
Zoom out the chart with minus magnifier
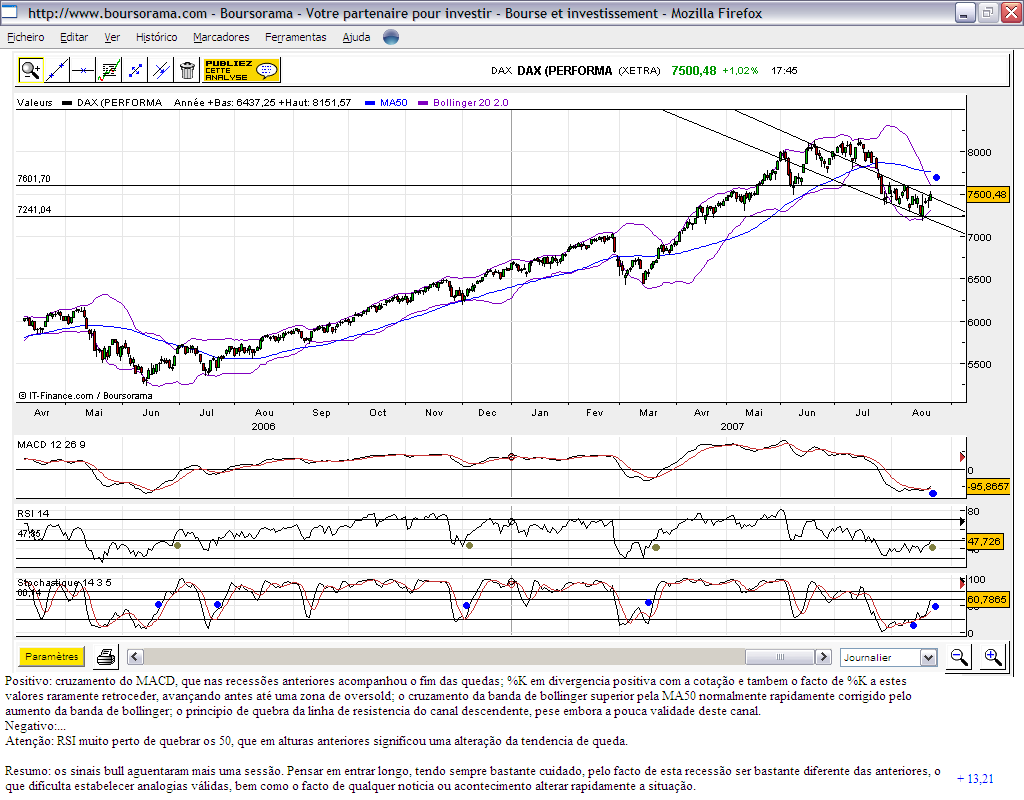click(959, 656)
